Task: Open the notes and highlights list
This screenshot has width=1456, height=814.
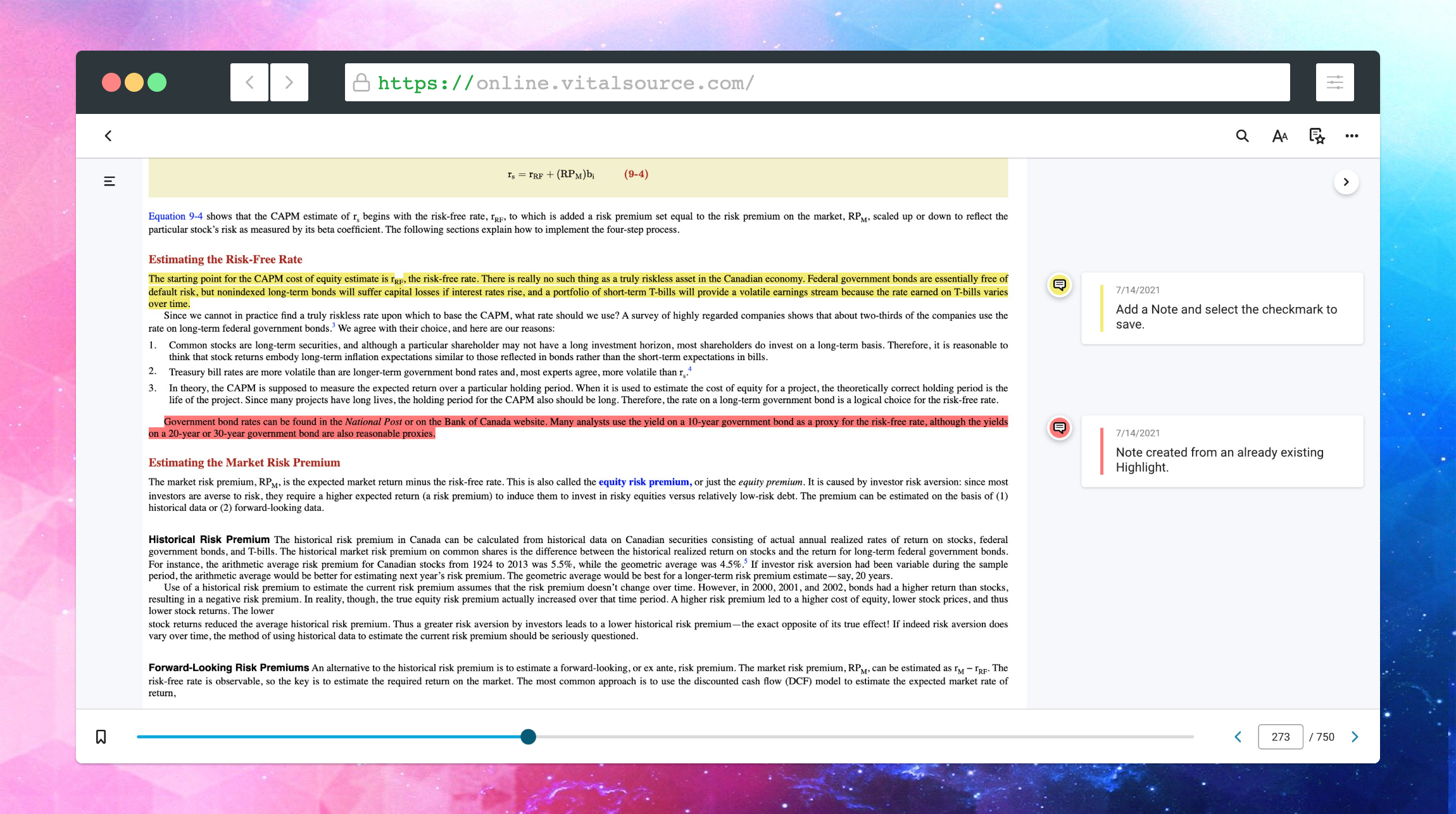Action: [1315, 135]
